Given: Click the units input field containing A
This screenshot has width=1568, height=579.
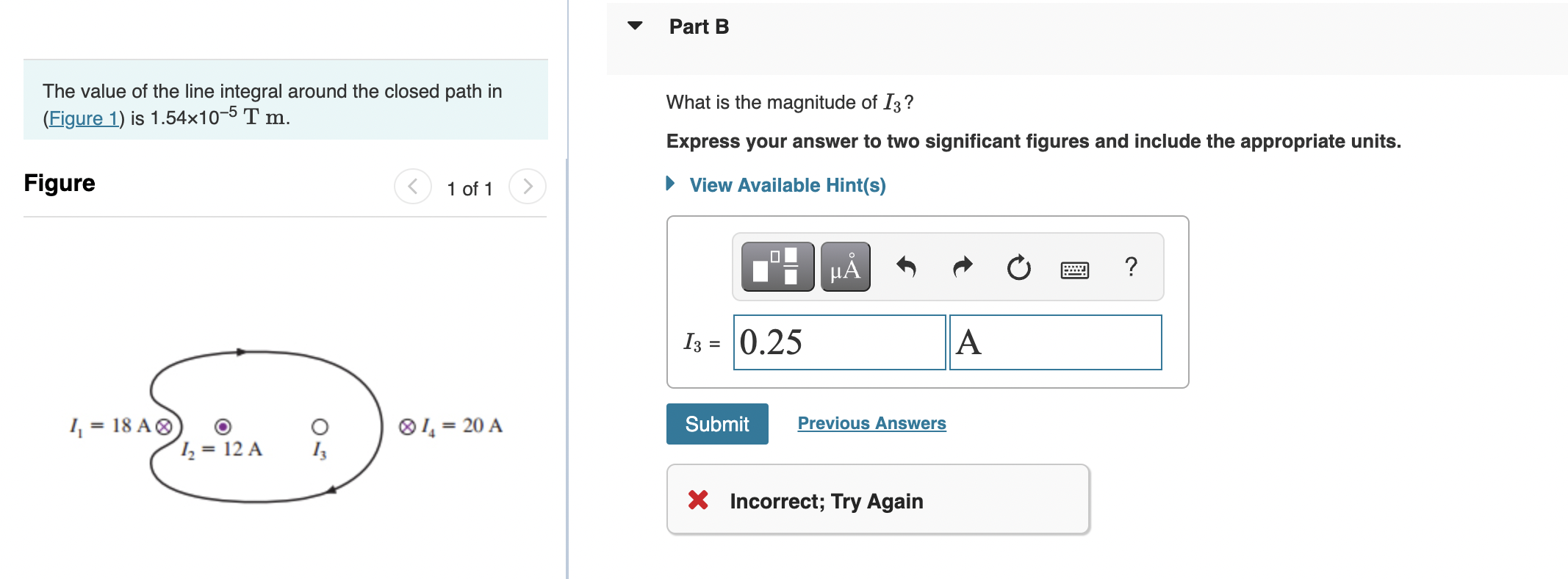Looking at the screenshot, I should (x=1055, y=342).
